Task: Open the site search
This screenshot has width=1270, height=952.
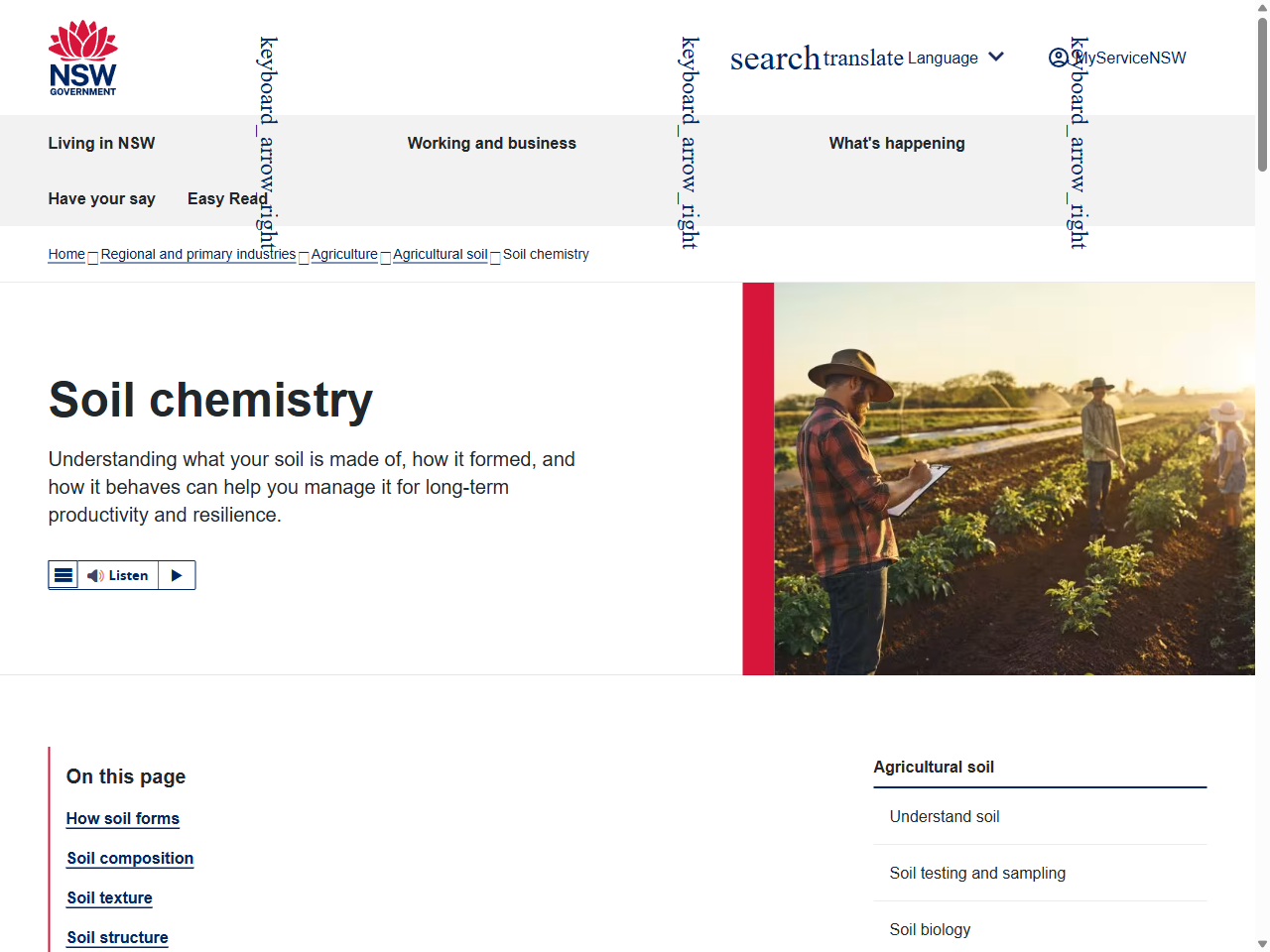Action: coord(775,59)
